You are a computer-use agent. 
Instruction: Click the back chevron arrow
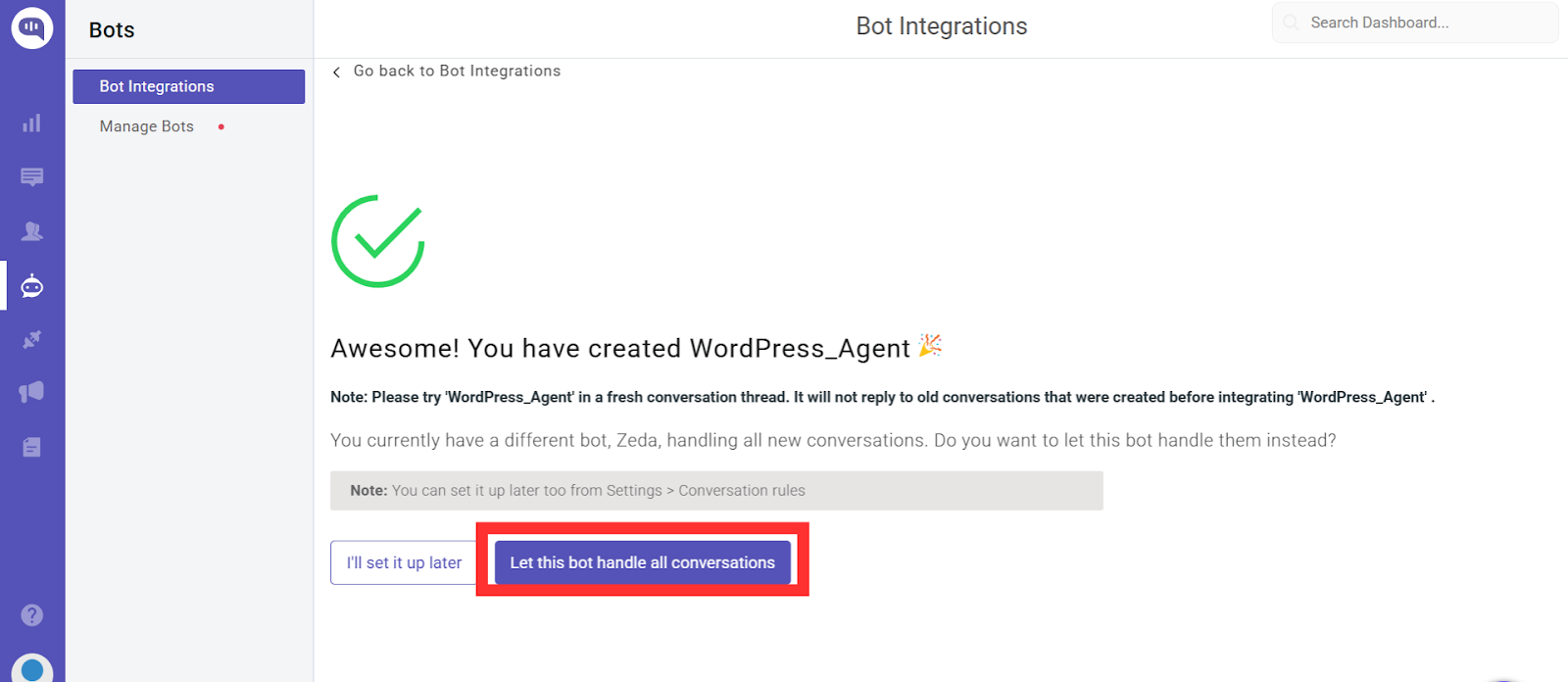pyautogui.click(x=337, y=72)
